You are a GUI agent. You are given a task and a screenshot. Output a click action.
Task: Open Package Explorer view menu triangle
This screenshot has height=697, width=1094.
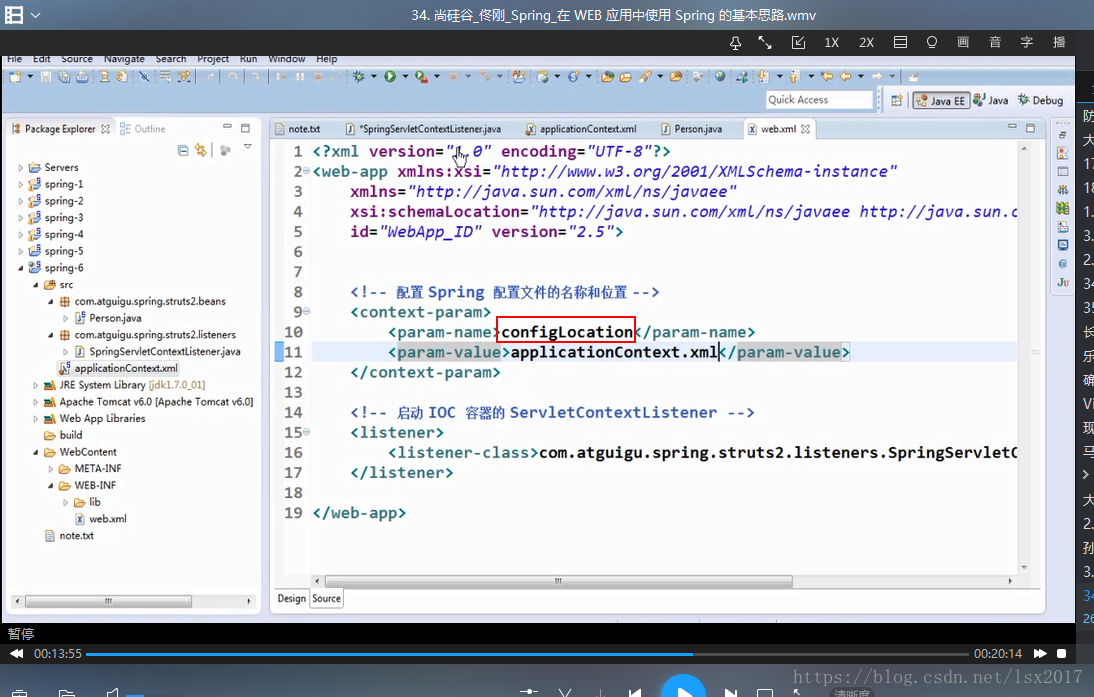click(x=248, y=147)
